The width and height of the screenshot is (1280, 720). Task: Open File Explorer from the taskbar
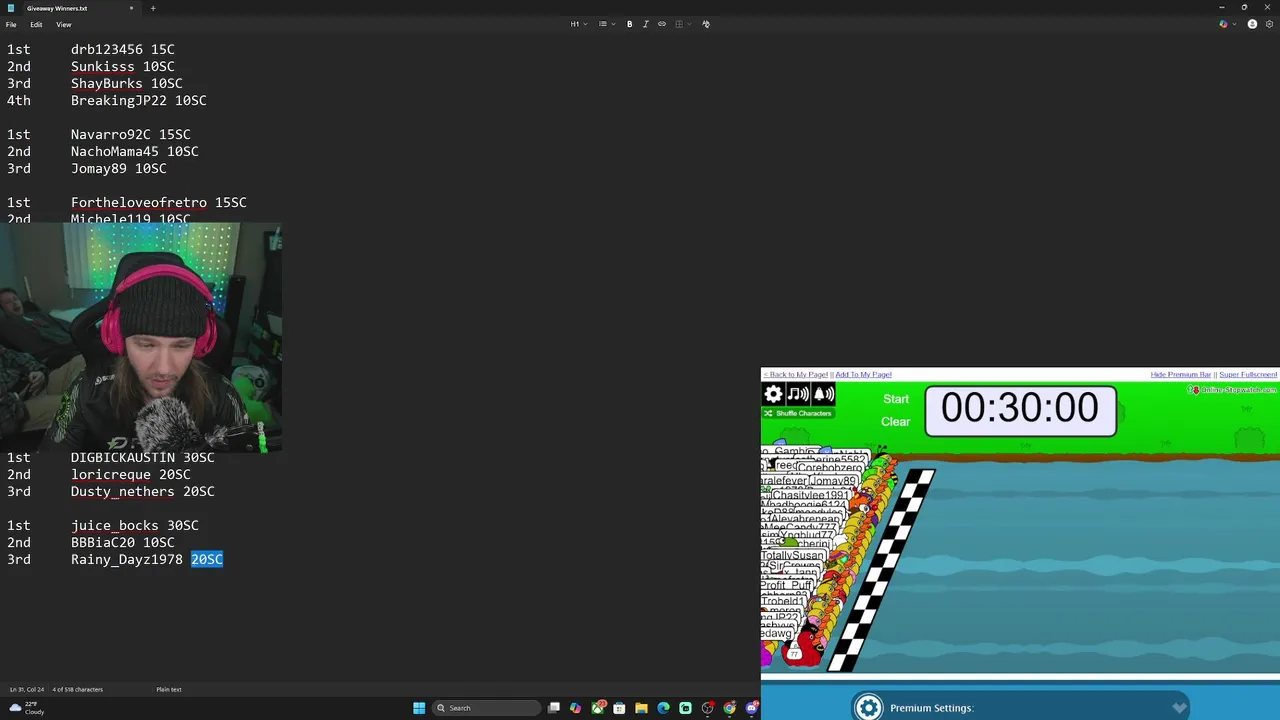pyautogui.click(x=641, y=708)
